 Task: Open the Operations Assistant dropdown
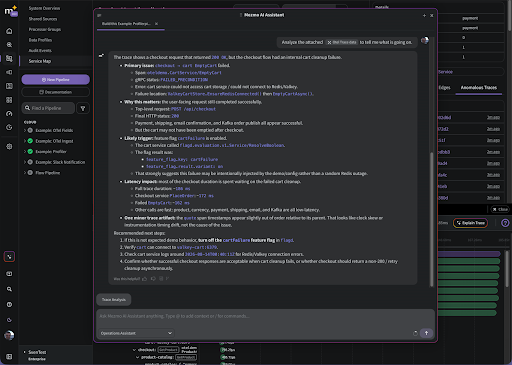click(x=136, y=333)
